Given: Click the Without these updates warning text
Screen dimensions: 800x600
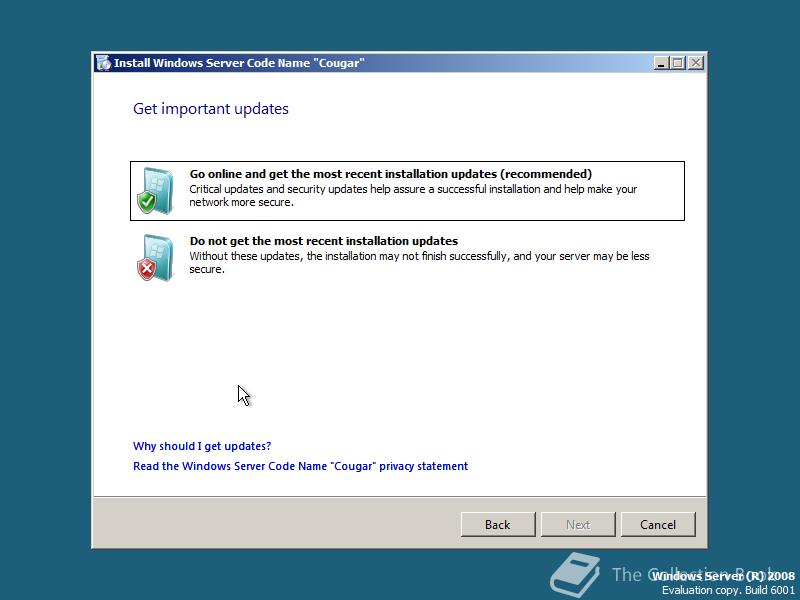Looking at the screenshot, I should [419, 262].
